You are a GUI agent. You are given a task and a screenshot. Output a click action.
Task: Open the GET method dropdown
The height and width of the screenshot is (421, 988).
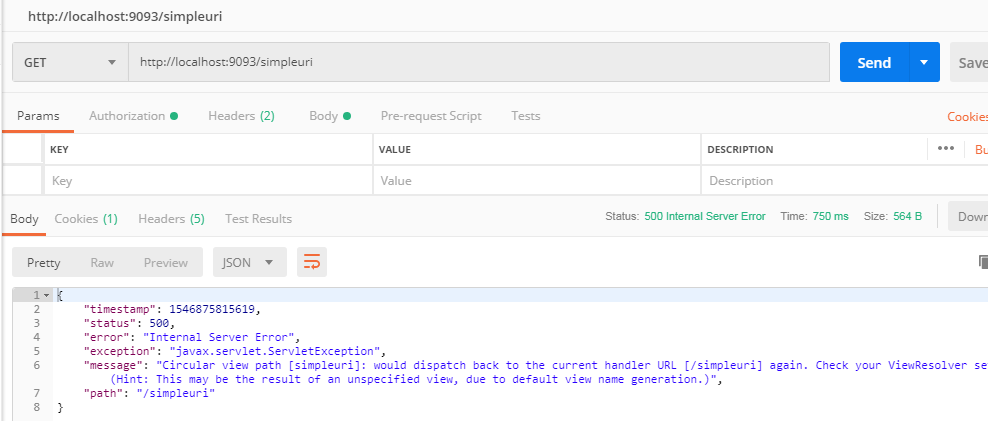coord(70,62)
